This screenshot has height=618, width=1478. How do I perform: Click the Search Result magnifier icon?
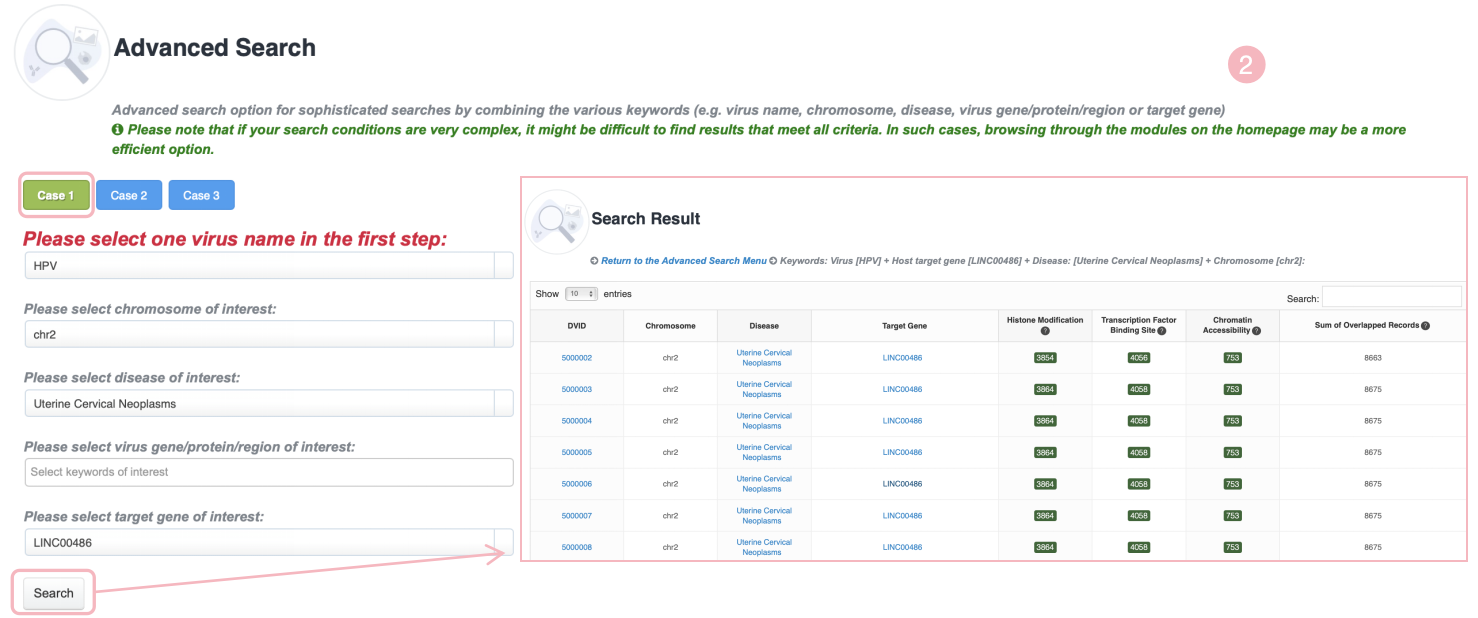pos(557,220)
